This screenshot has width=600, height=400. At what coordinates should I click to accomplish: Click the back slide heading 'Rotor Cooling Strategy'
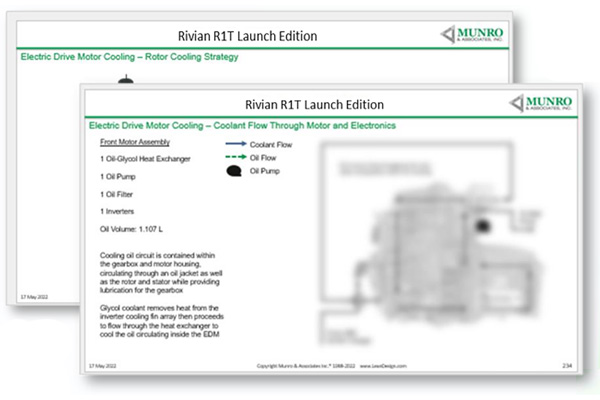(191, 57)
